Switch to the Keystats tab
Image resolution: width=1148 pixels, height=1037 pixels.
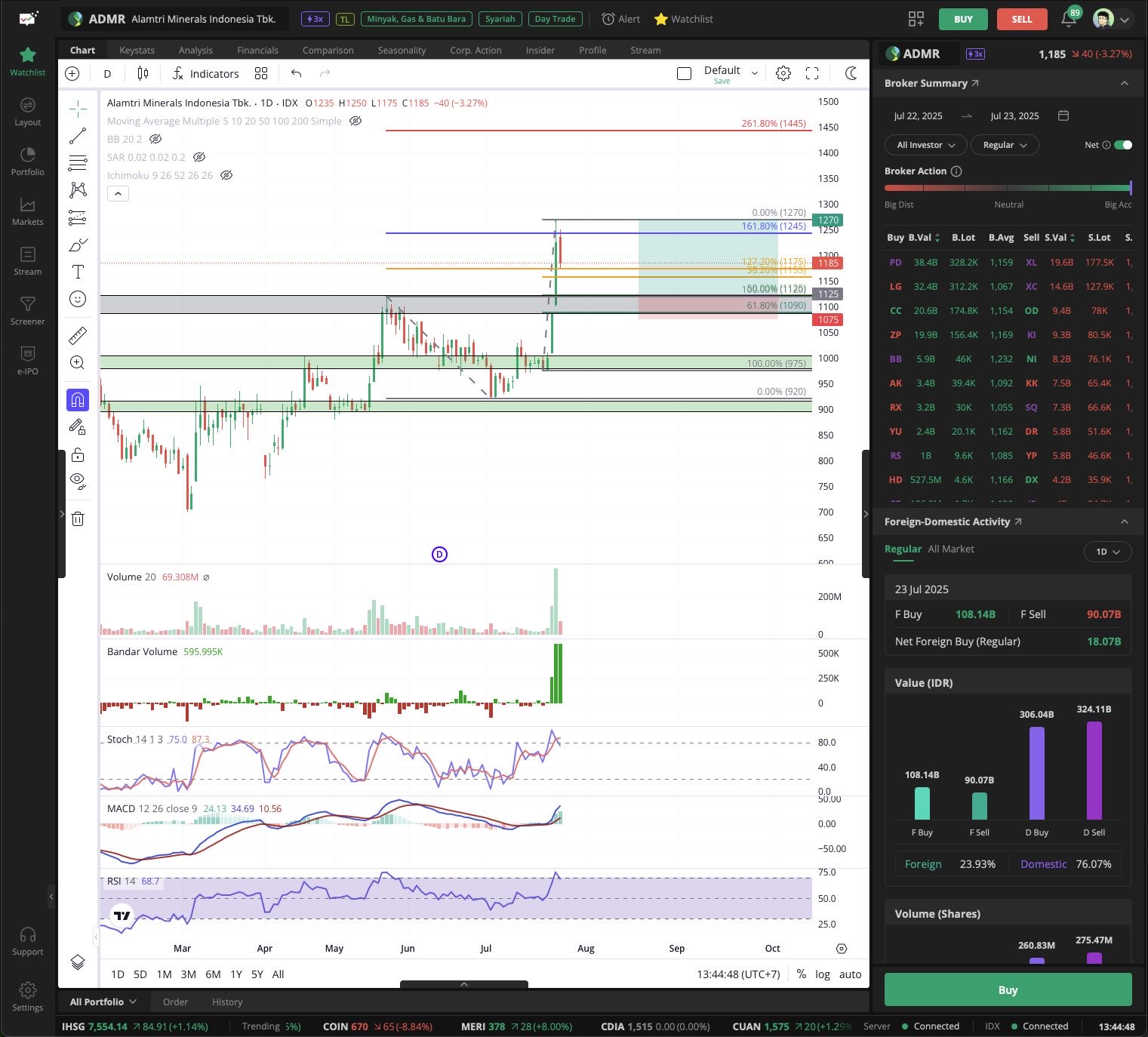[x=137, y=50]
